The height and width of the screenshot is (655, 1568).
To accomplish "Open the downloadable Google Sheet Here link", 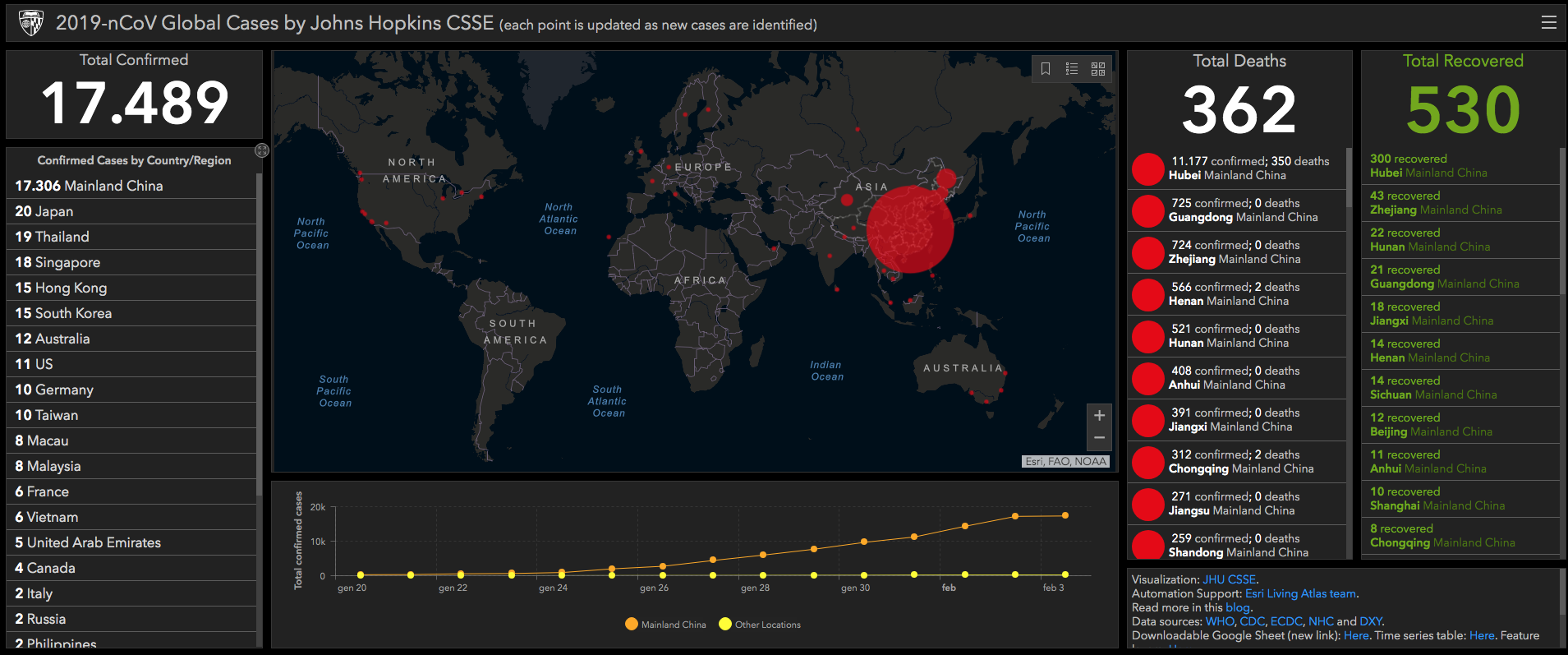I will point(1356,635).
